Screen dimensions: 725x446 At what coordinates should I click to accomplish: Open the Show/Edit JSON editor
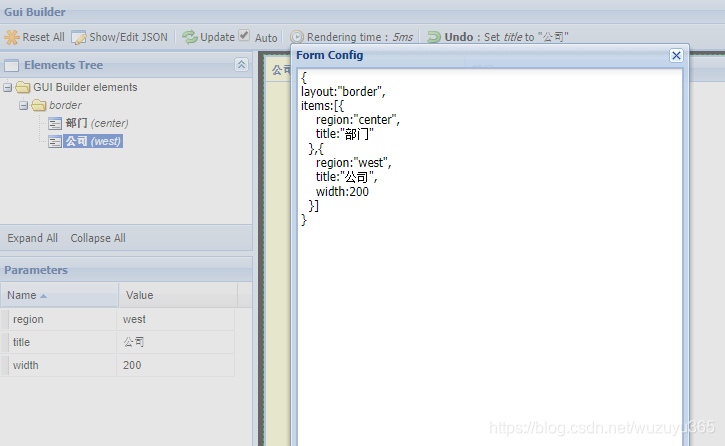pos(120,37)
